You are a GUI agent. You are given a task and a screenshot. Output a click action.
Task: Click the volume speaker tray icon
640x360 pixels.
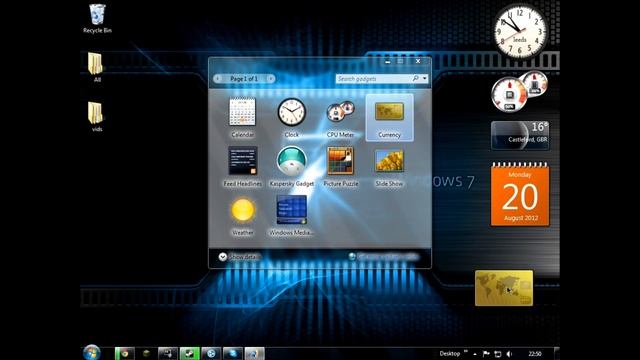(x=509, y=354)
